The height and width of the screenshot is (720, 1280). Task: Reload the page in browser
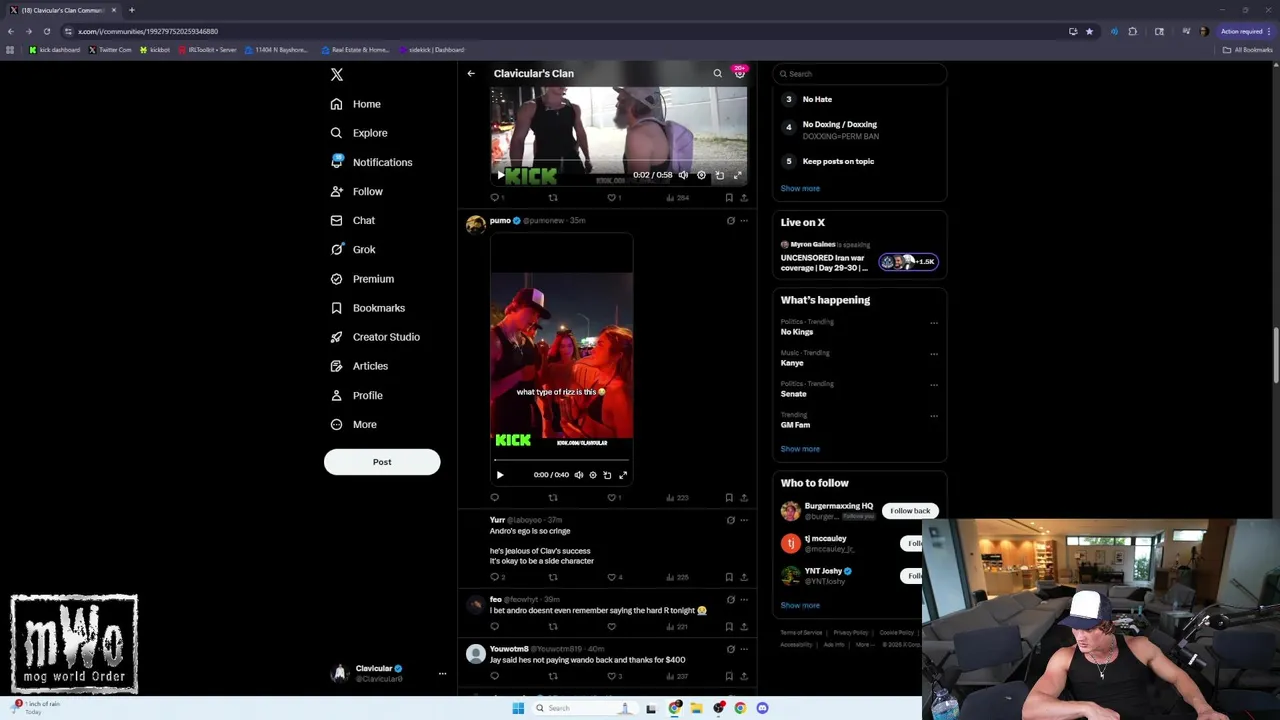pyautogui.click(x=46, y=31)
